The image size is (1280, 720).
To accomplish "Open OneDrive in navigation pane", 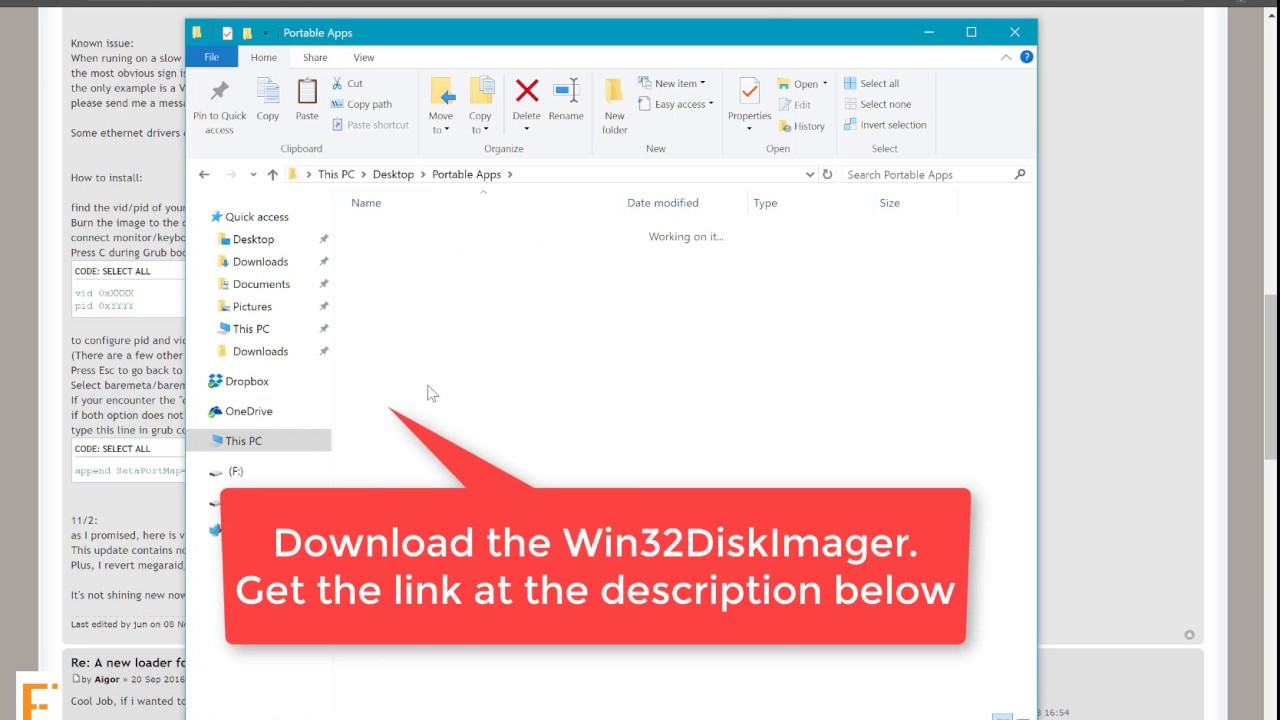I will [x=249, y=411].
